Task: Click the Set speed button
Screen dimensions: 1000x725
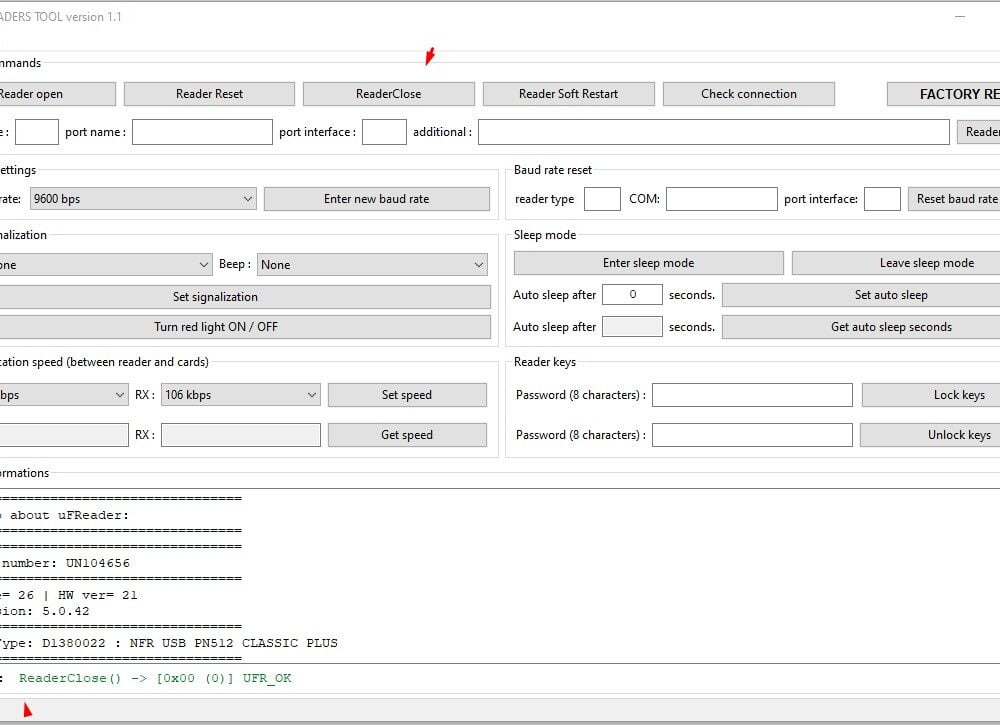Action: tap(407, 395)
